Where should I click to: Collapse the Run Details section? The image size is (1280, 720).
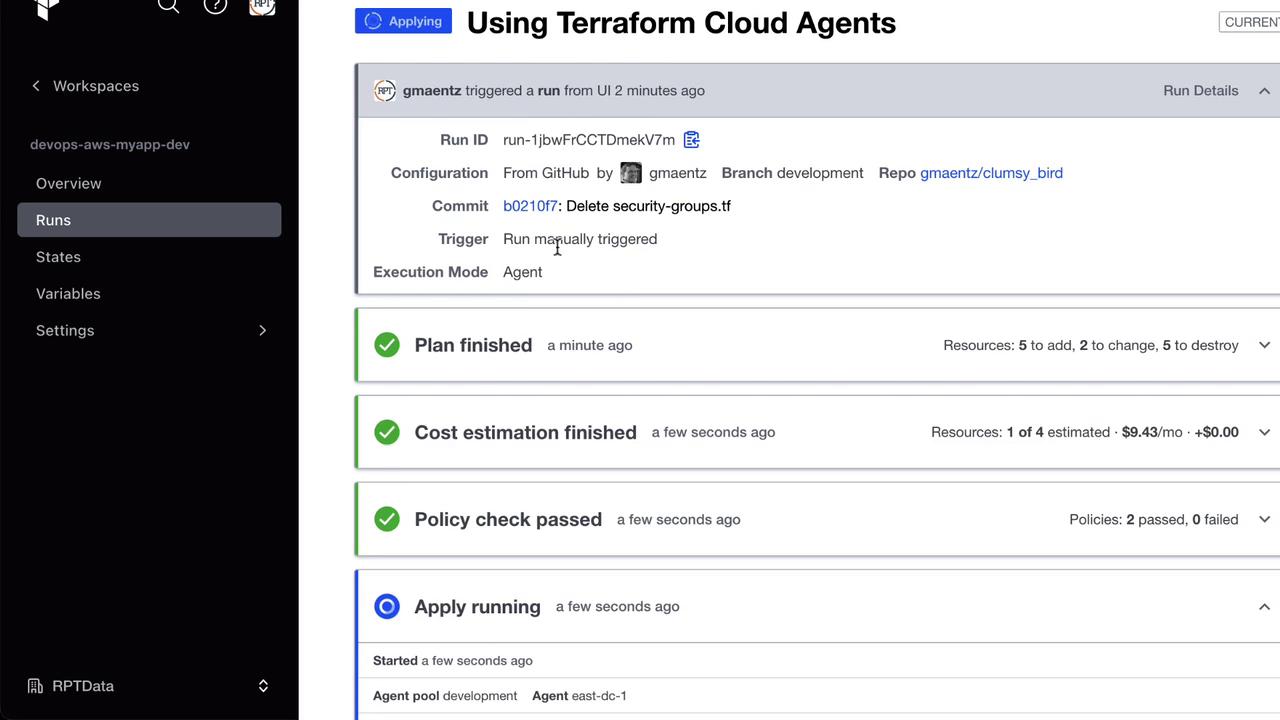1264,91
